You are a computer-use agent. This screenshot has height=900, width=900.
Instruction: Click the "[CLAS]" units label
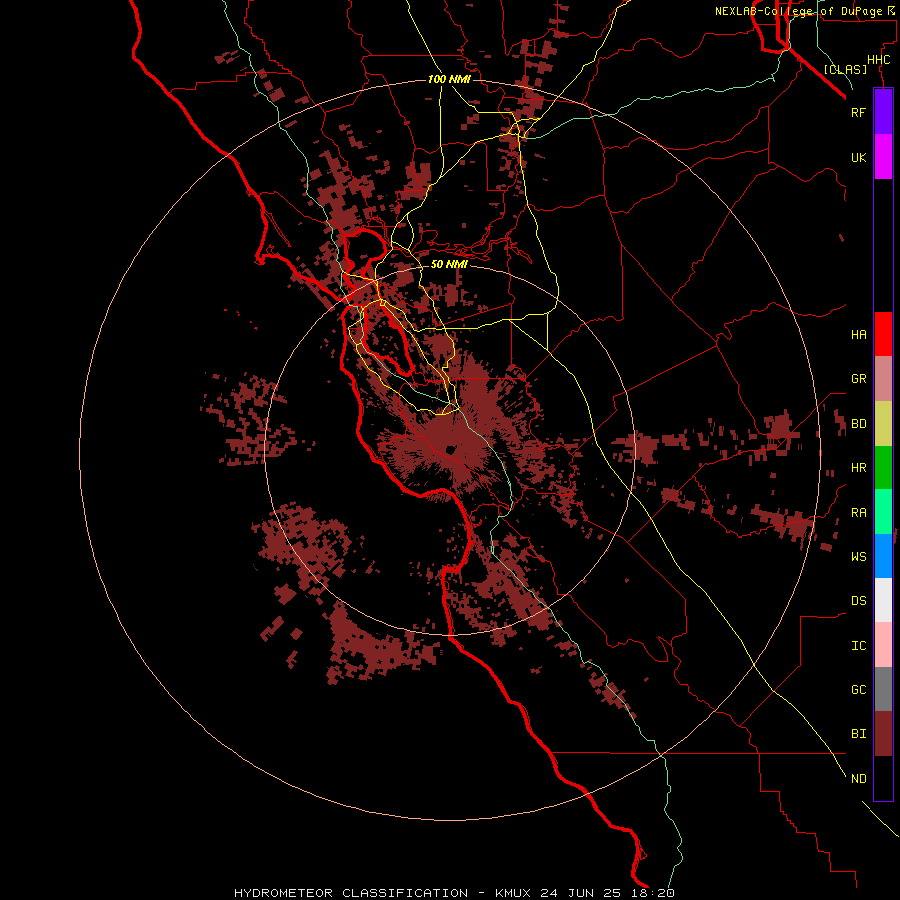click(x=845, y=69)
